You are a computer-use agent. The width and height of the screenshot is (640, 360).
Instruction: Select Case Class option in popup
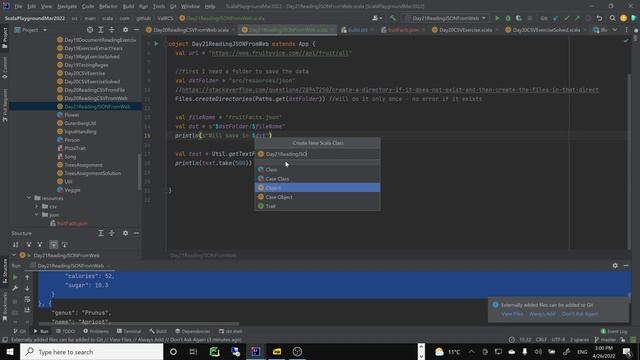point(318,179)
